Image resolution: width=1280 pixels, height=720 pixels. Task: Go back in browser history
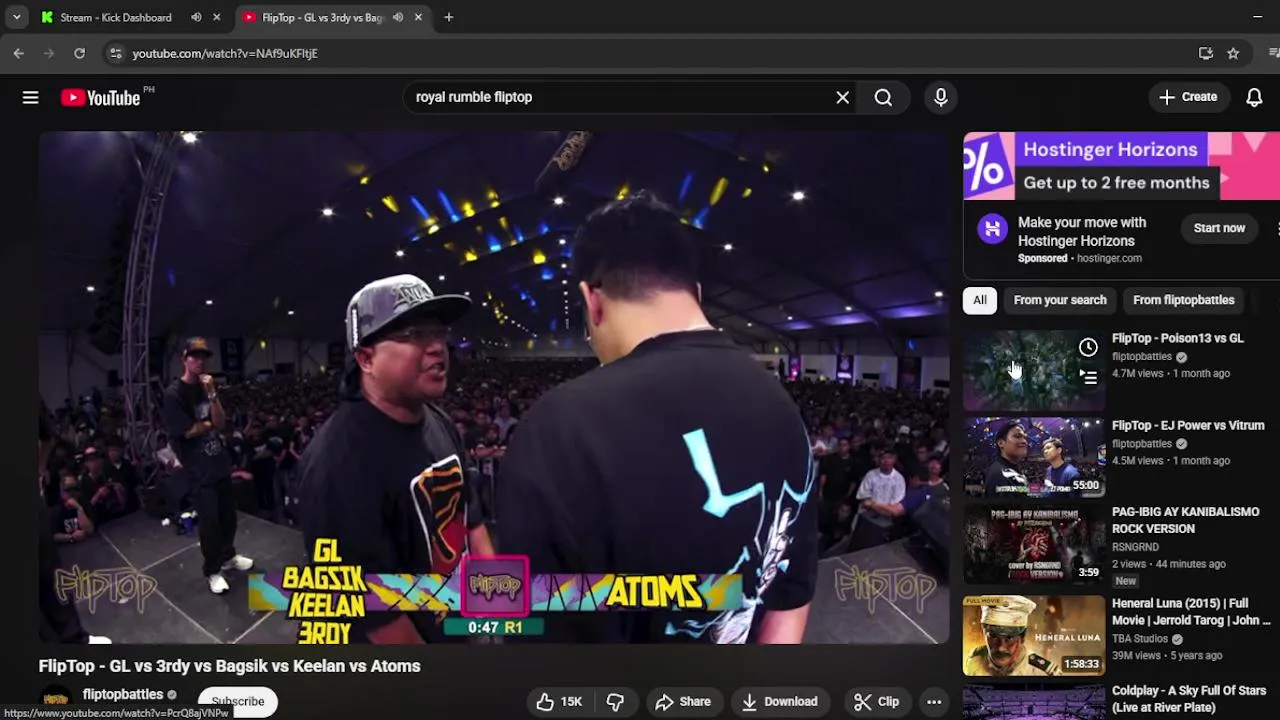[18, 53]
